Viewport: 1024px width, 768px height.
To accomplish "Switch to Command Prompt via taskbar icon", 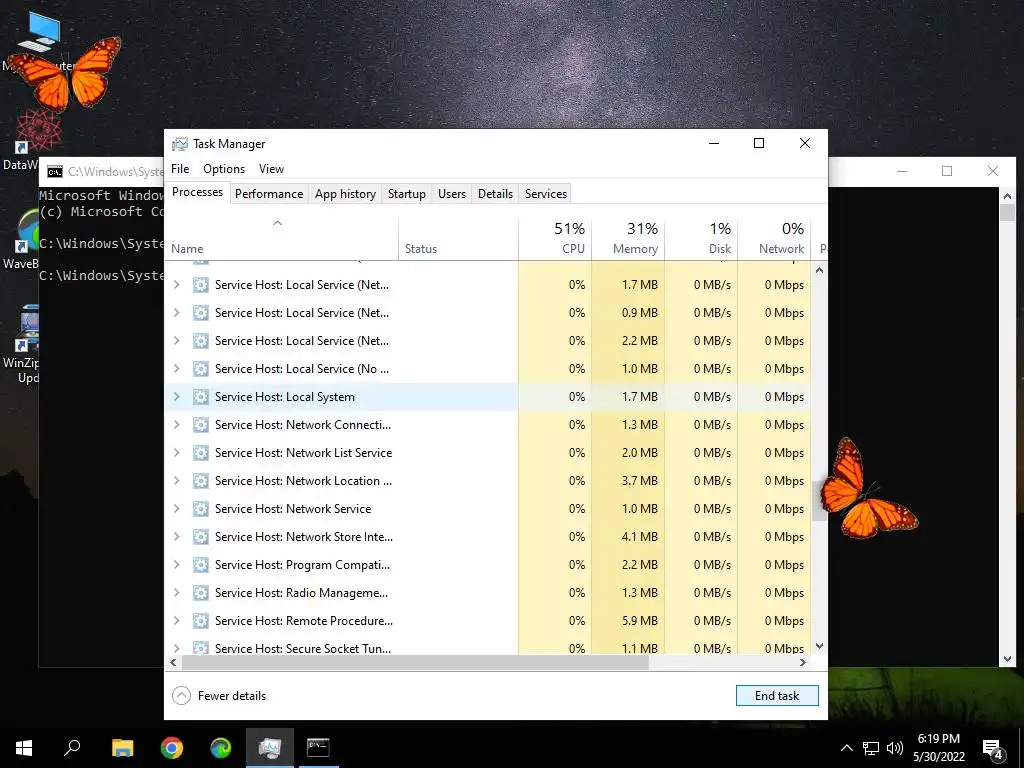I will 318,748.
